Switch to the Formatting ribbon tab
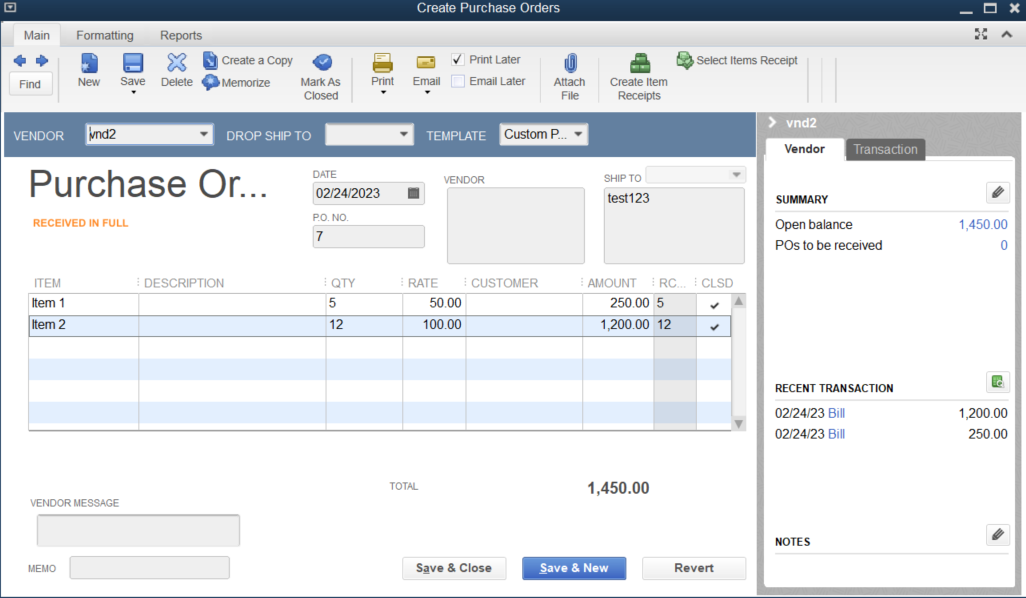 tap(104, 35)
